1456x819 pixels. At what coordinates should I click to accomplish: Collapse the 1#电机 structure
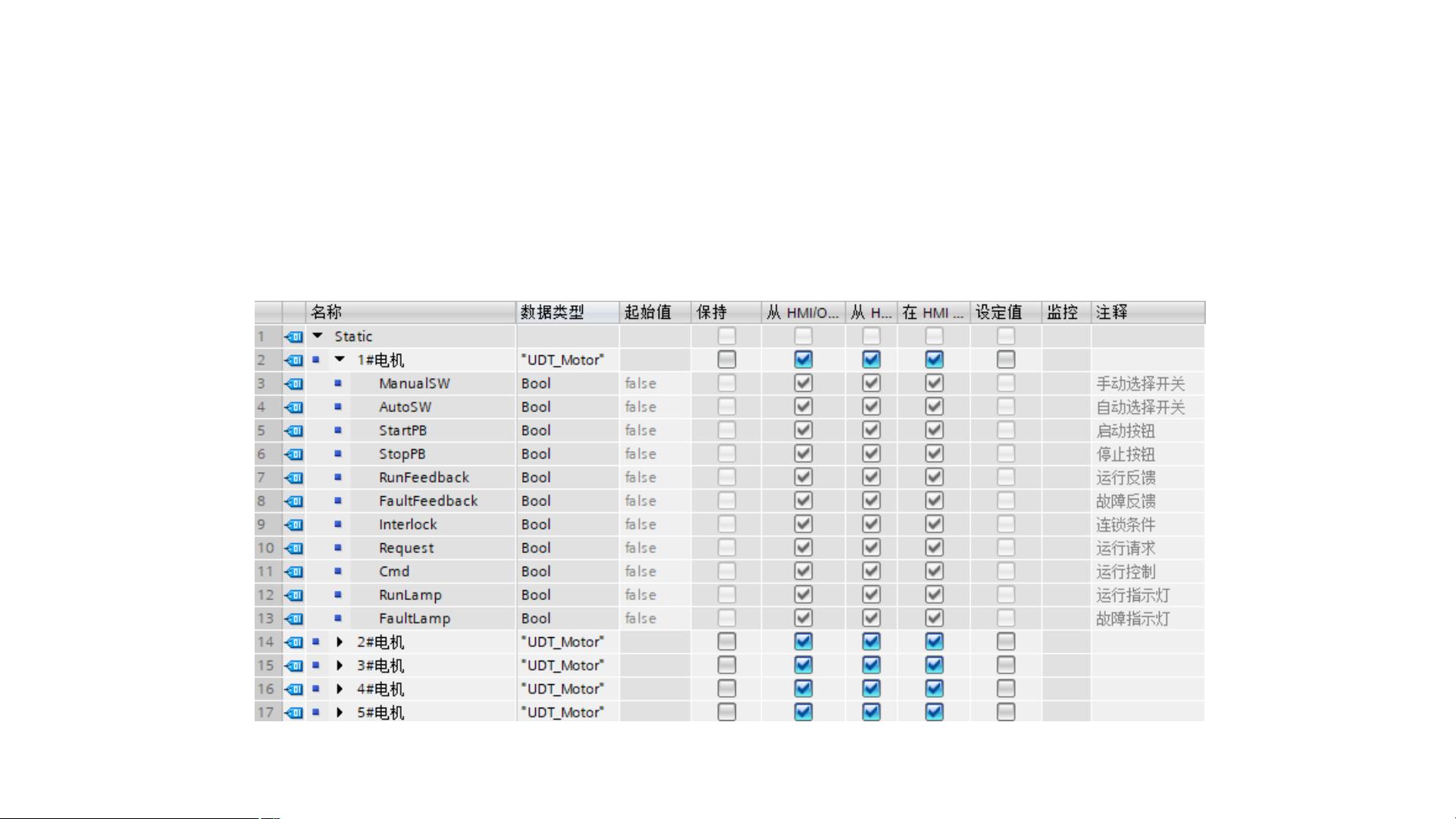point(340,359)
